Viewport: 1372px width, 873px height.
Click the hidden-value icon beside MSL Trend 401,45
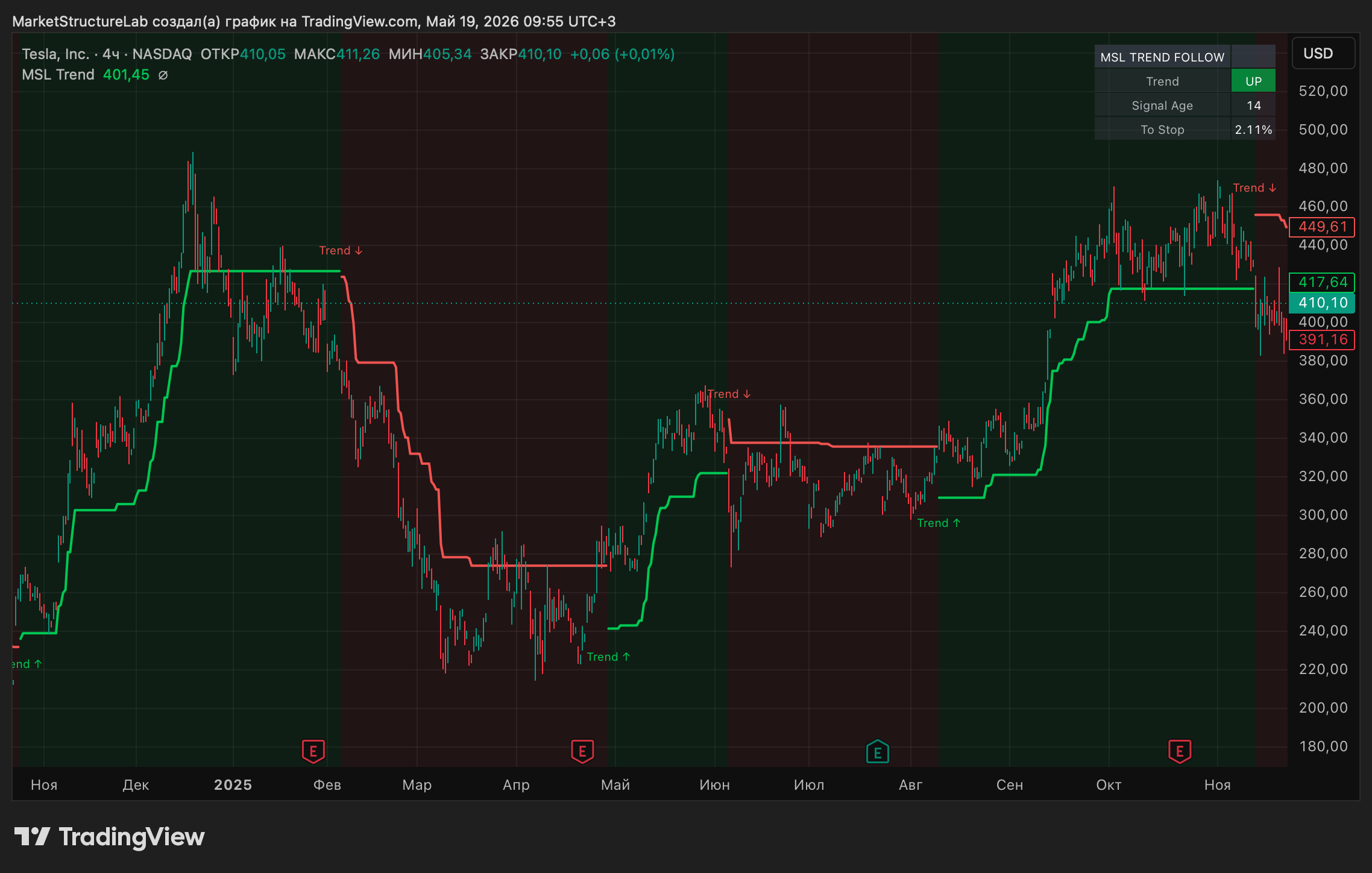point(163,75)
